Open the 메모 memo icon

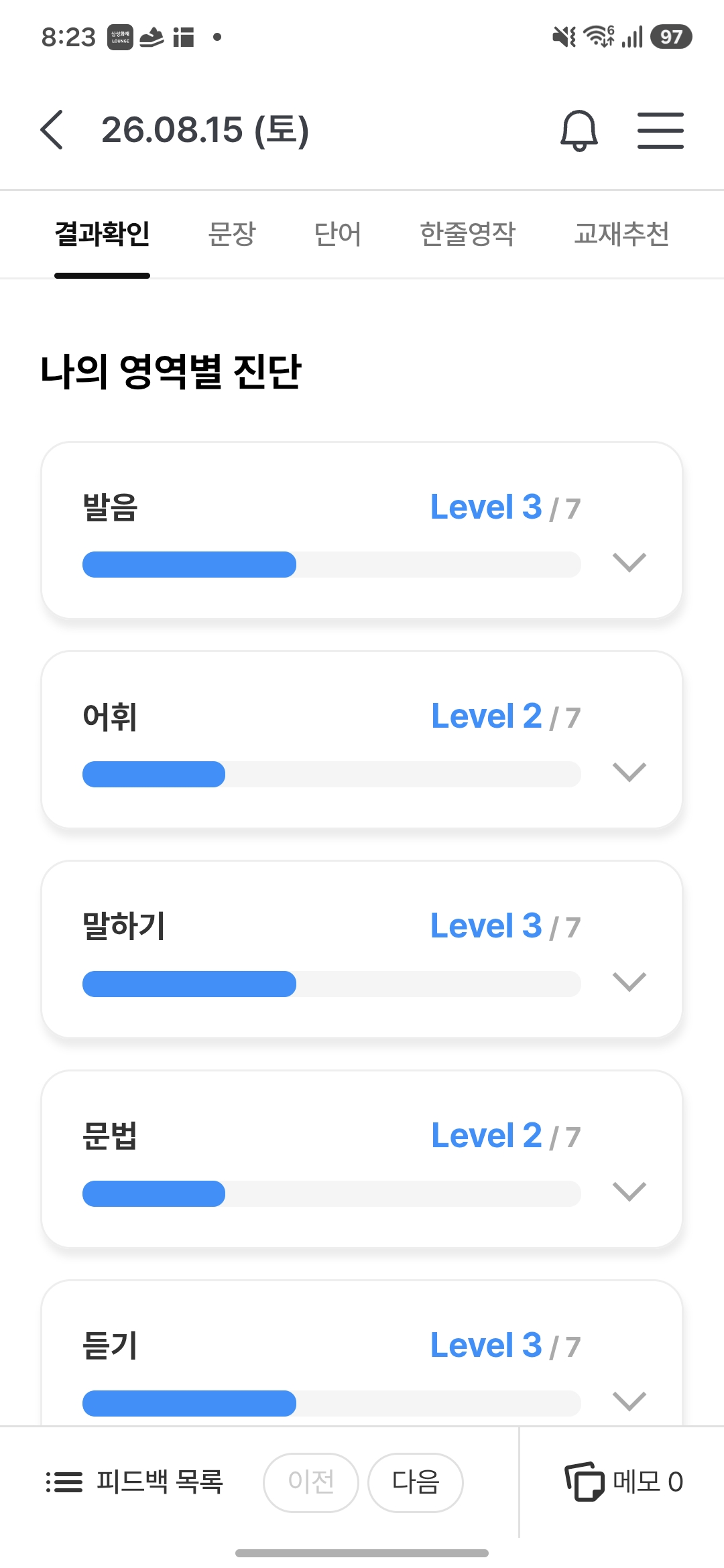(584, 1482)
